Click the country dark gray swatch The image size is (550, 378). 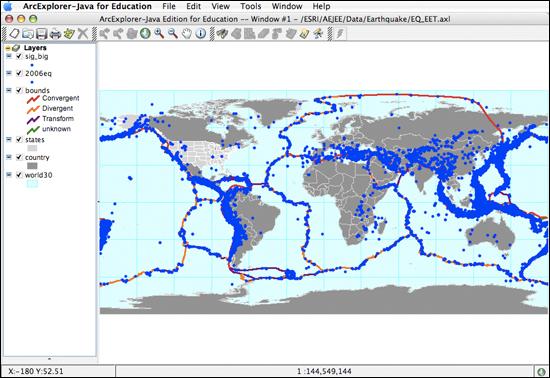(x=32, y=166)
